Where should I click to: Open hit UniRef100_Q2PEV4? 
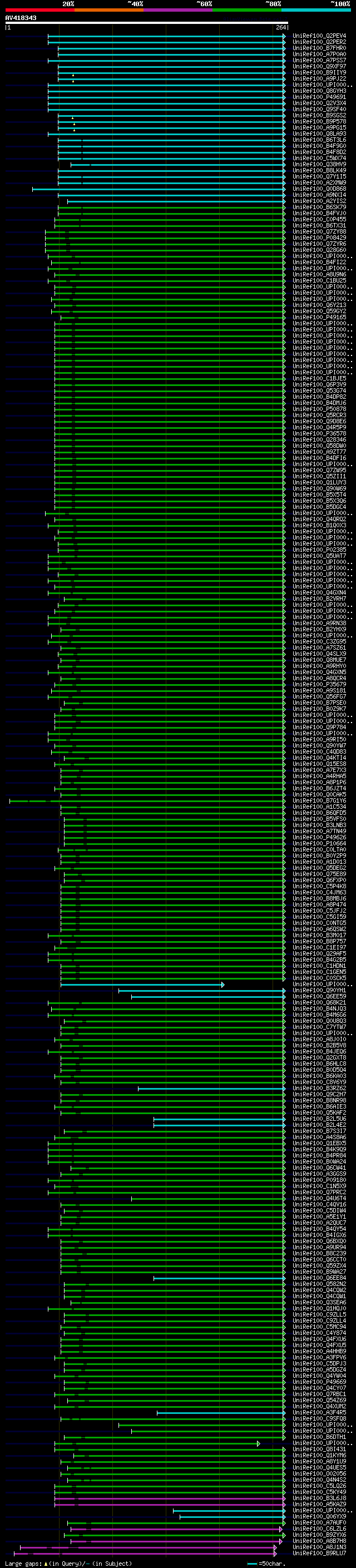(x=319, y=36)
